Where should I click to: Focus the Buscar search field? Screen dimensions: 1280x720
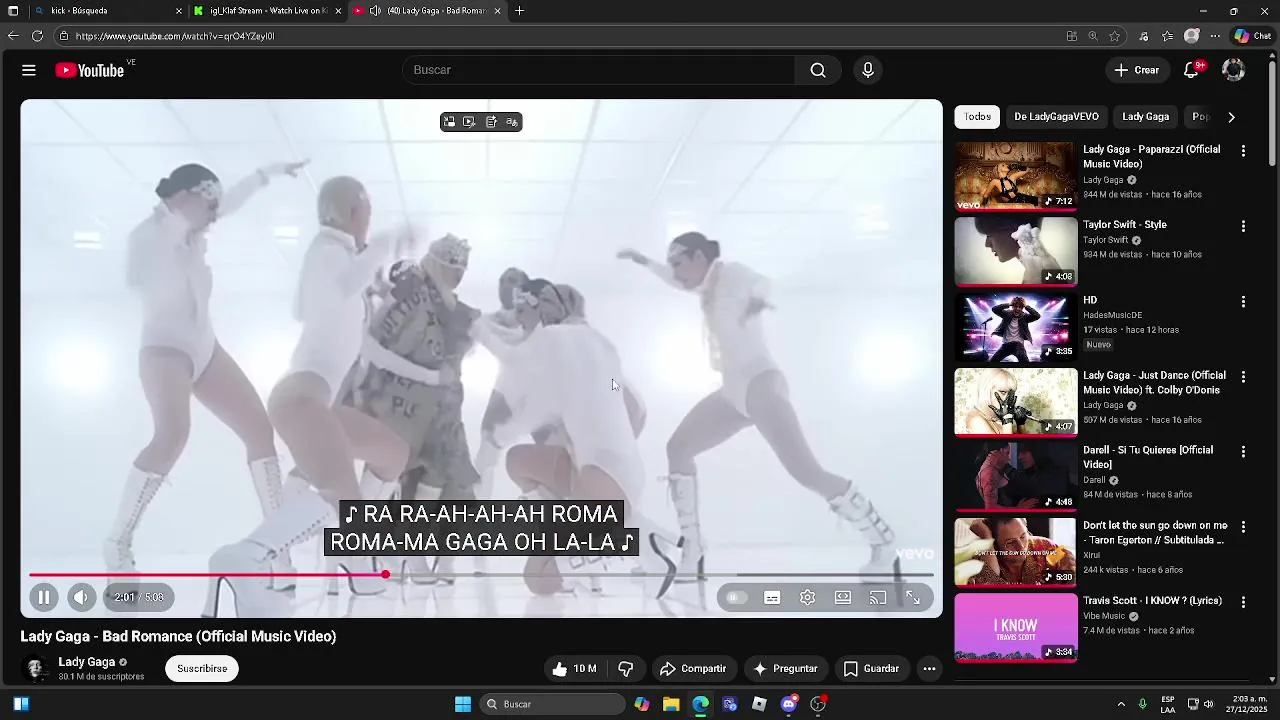[x=598, y=70]
